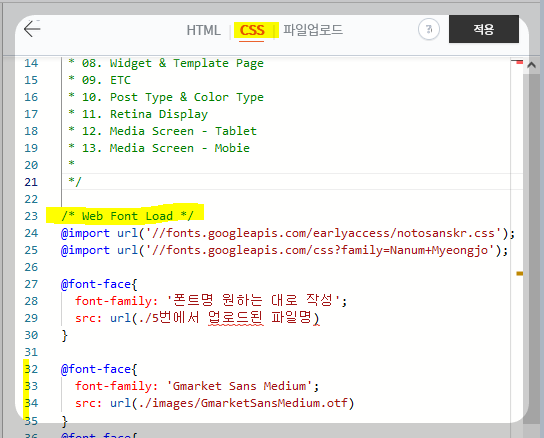This screenshot has height=438, width=544.
Task: Click the '12. Media Screen - Tablet' comment
Action: pyautogui.click(x=162, y=131)
